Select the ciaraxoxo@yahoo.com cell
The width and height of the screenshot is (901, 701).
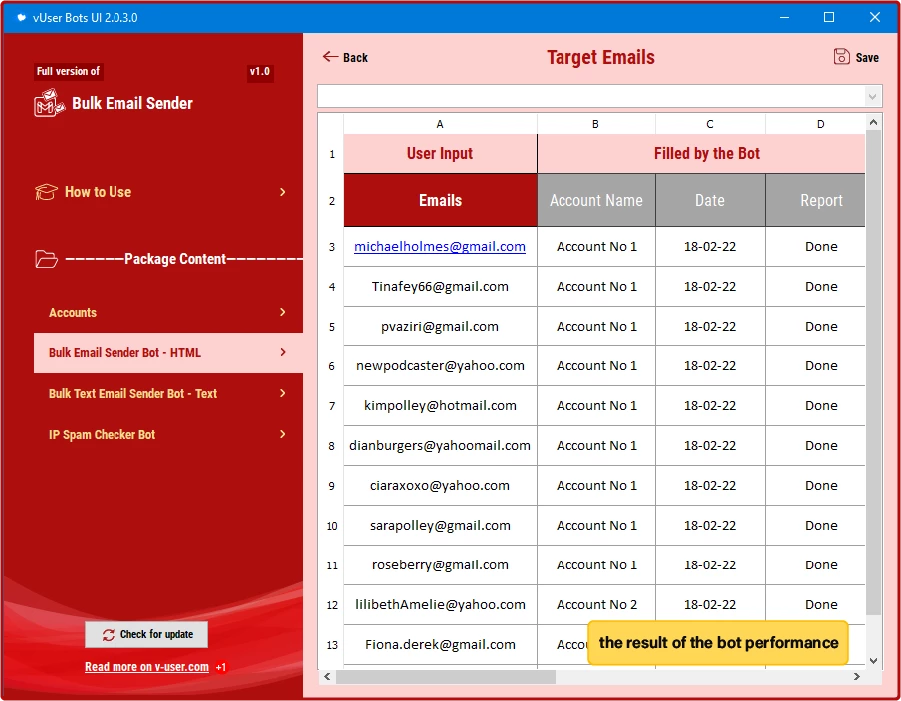coord(440,486)
